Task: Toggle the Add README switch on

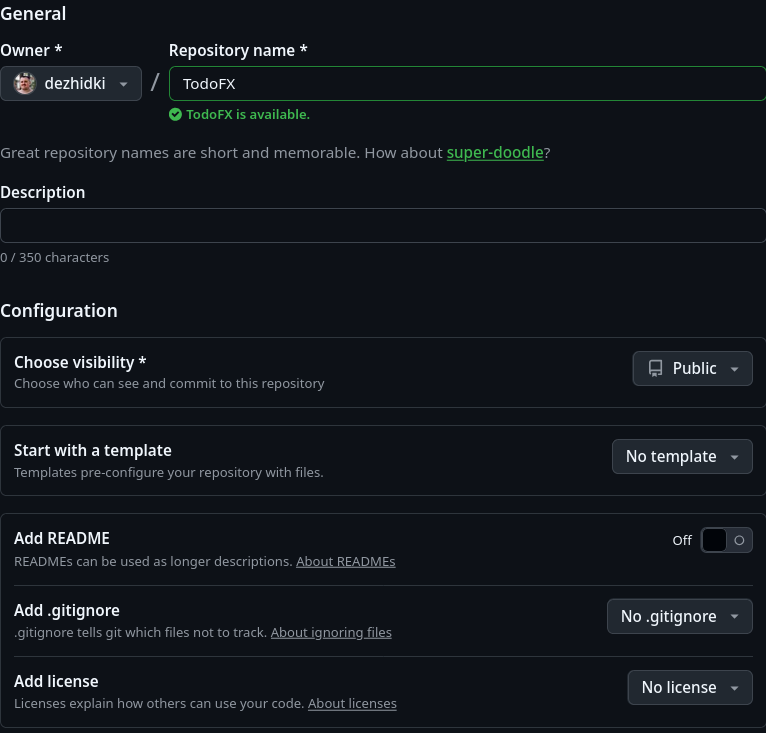Action: coord(726,540)
